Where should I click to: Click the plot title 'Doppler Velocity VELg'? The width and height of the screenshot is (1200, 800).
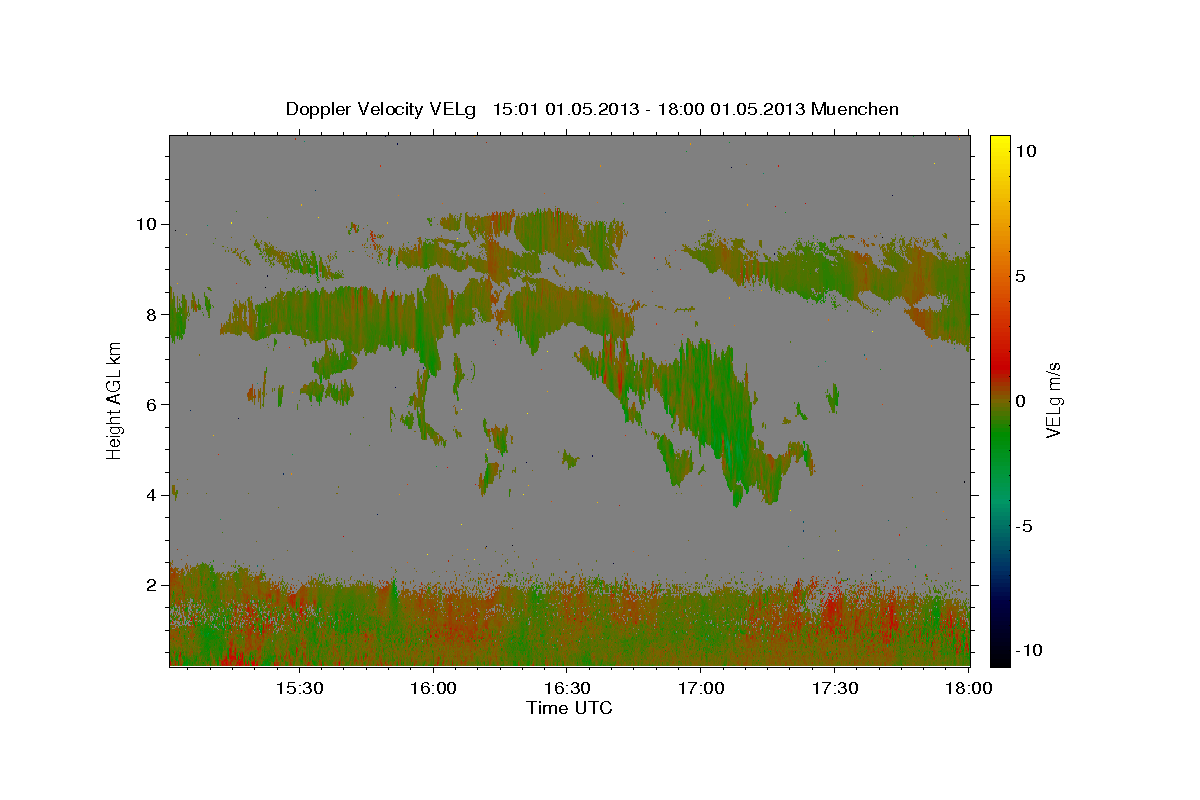(x=383, y=109)
